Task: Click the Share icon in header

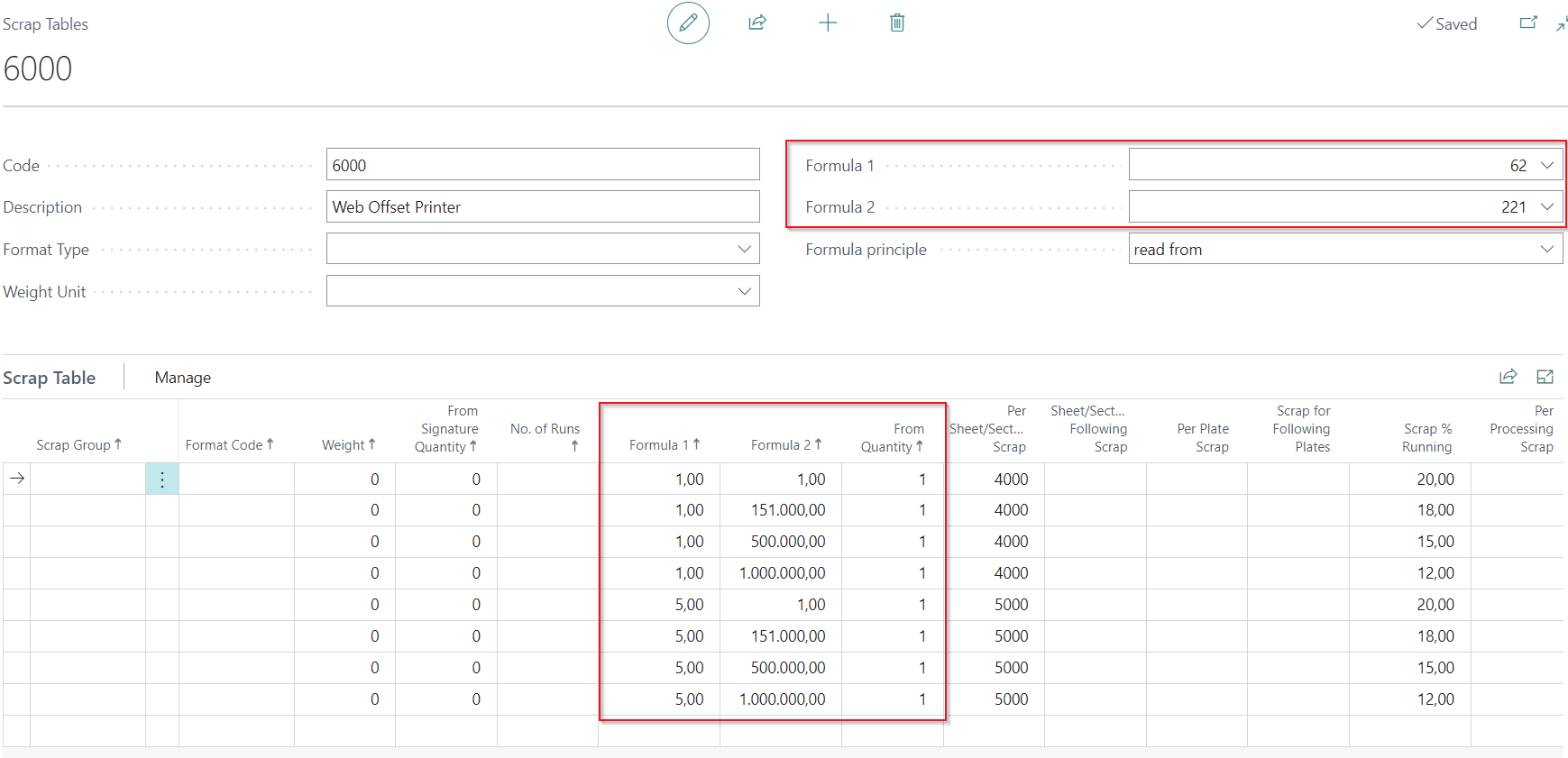Action: (x=757, y=23)
